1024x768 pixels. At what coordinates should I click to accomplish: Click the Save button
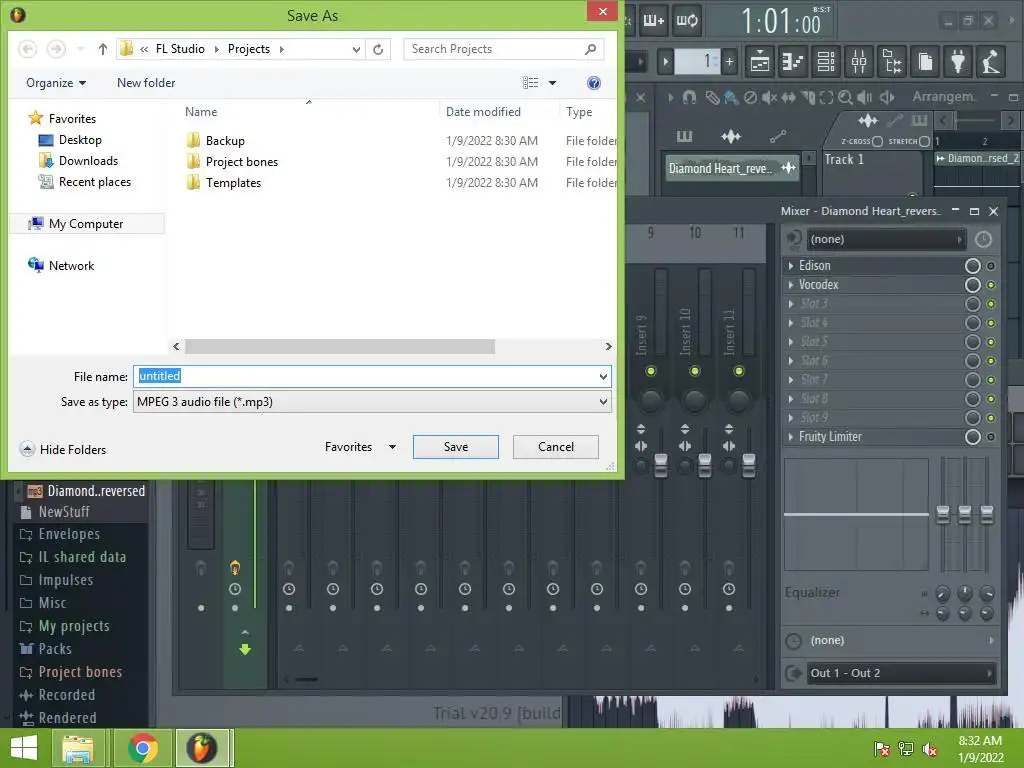click(x=456, y=447)
